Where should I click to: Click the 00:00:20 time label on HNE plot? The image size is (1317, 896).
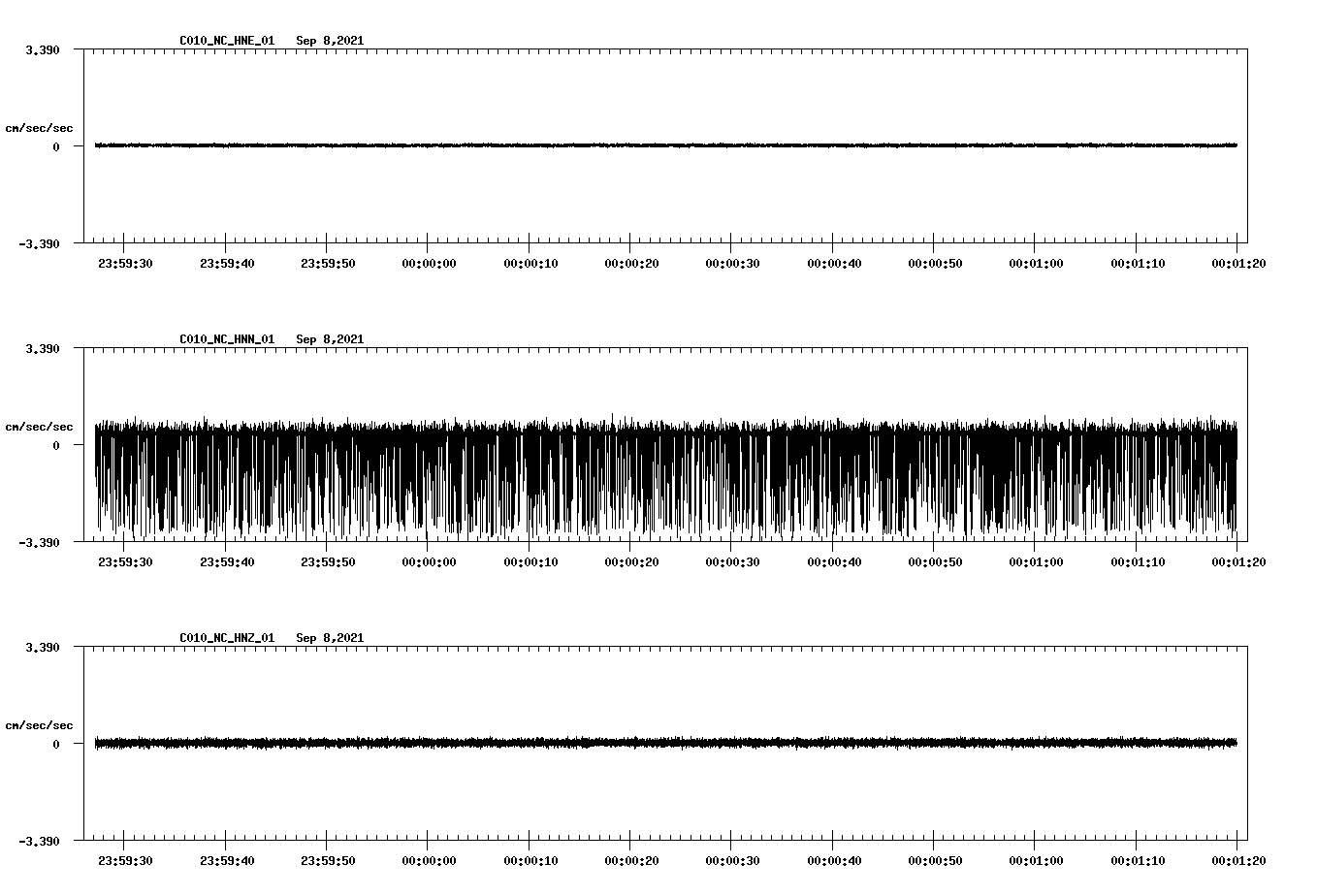(x=631, y=263)
